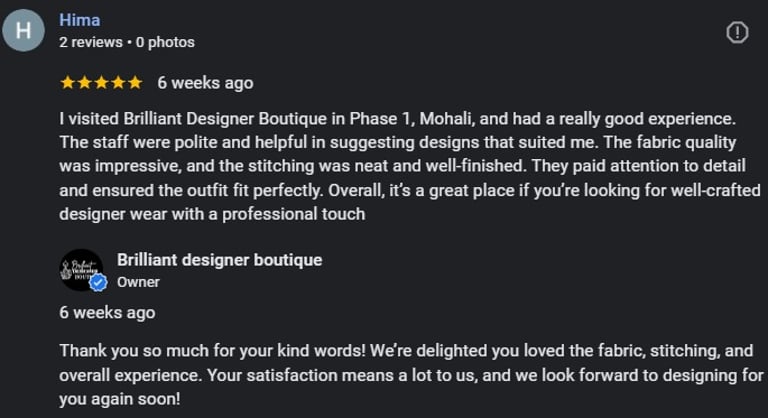The height and width of the screenshot is (418, 768).
Task: Click the '2 reviews' count under Hima
Action: click(x=91, y=42)
